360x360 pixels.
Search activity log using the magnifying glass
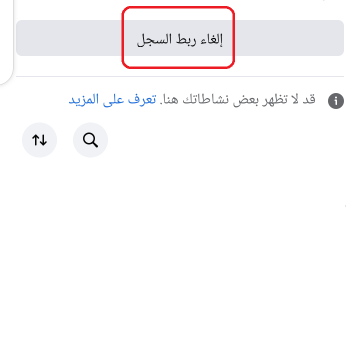(90, 140)
